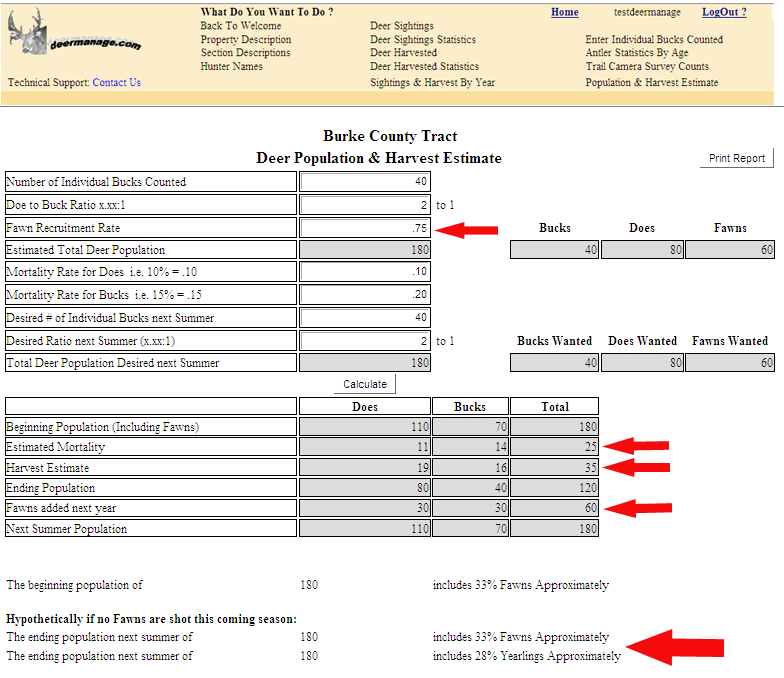Click the Estimated Mortality row label
Screen dimensions: 784x678
[x=56, y=446]
